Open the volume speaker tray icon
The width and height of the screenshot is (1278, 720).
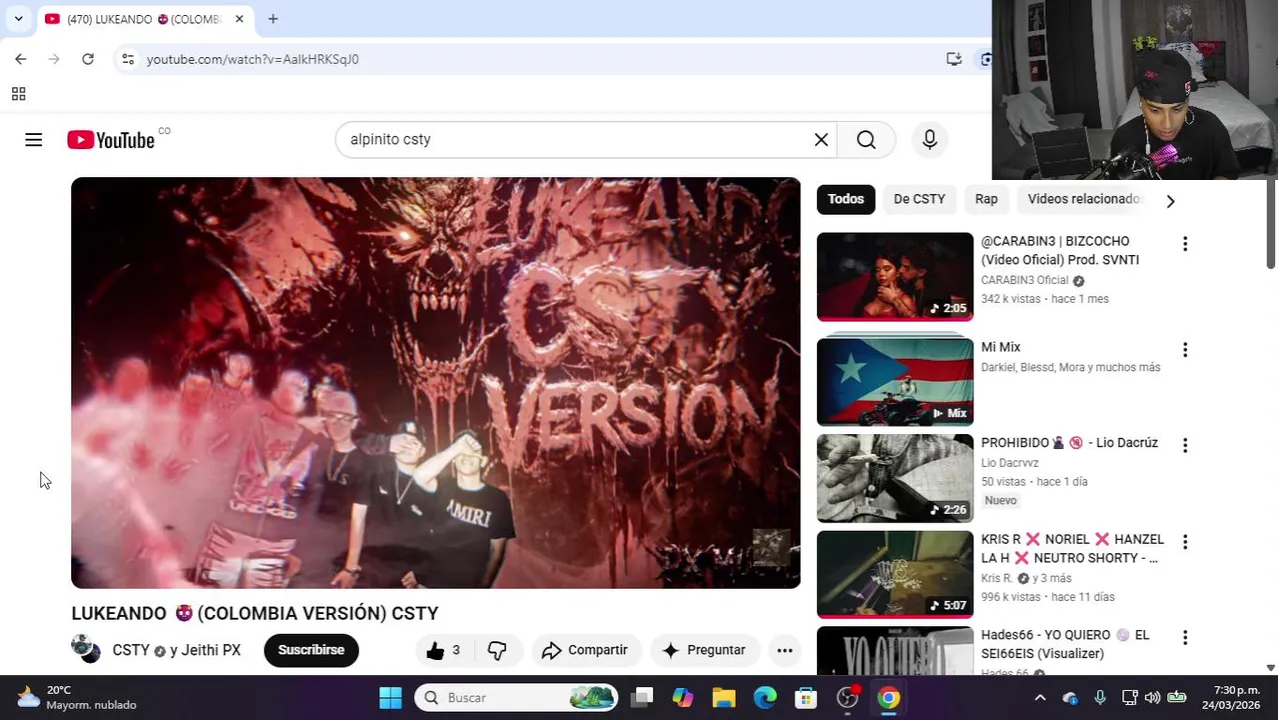1153,698
